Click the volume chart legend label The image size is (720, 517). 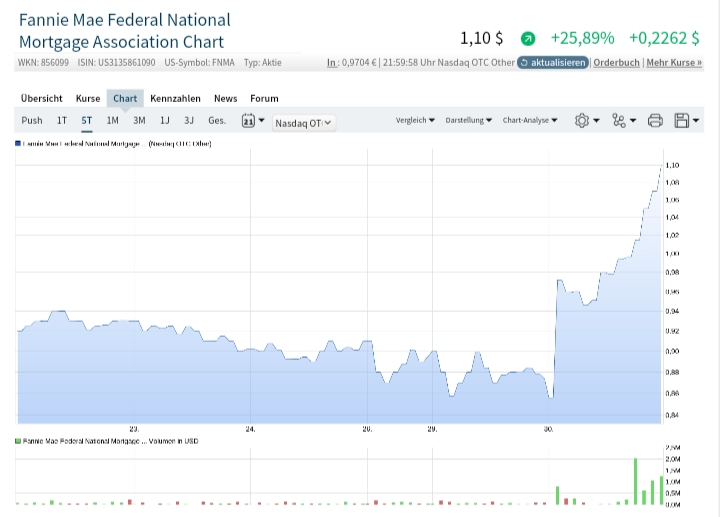coord(110,441)
